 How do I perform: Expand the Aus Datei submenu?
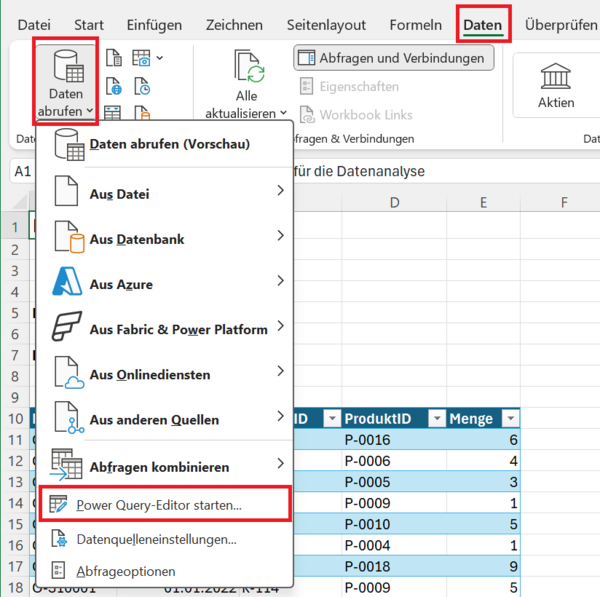tap(280, 193)
